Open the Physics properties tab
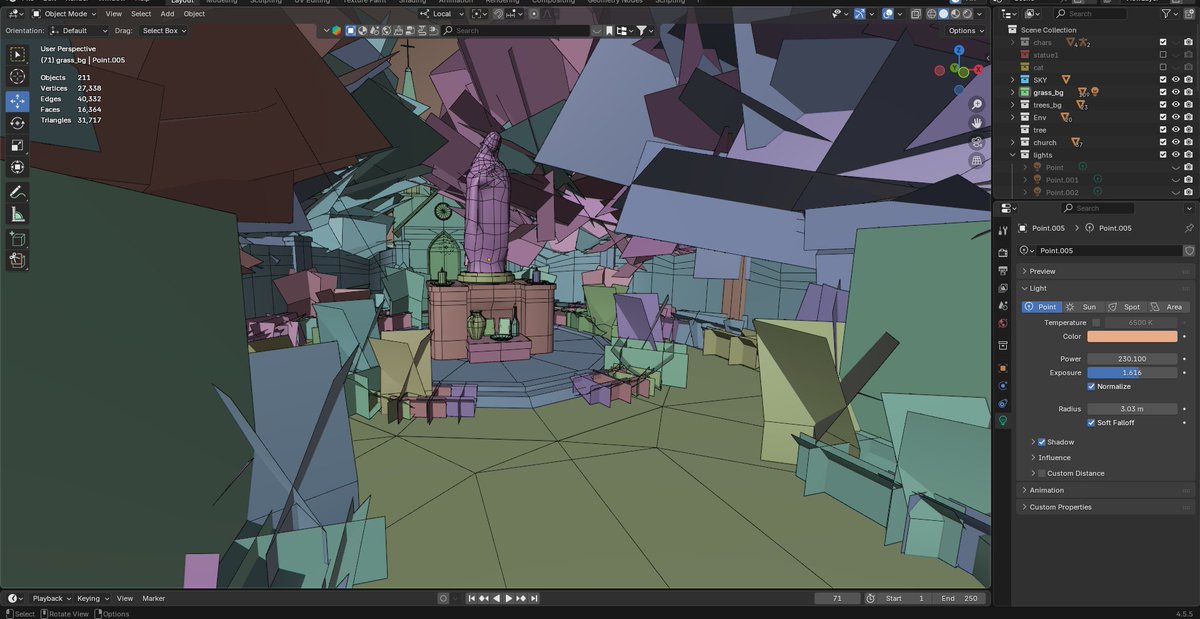Viewport: 1200px width, 619px height. click(x=1003, y=386)
